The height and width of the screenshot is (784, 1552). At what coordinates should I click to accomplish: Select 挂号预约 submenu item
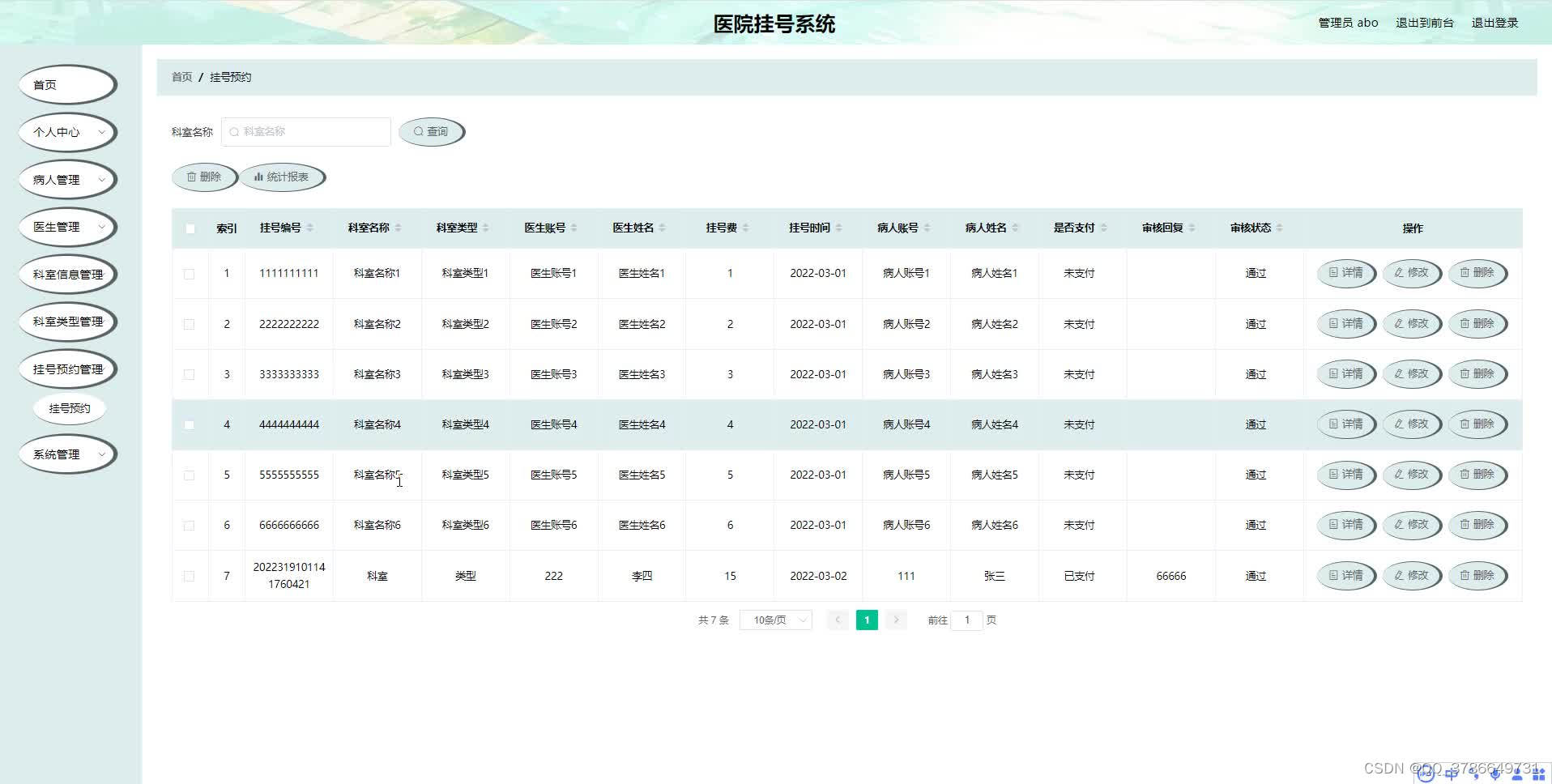pyautogui.click(x=70, y=408)
